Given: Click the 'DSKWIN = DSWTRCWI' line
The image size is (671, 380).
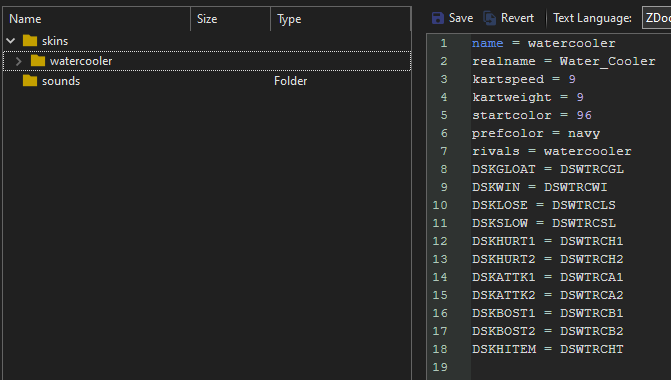Looking at the screenshot, I should tap(540, 187).
